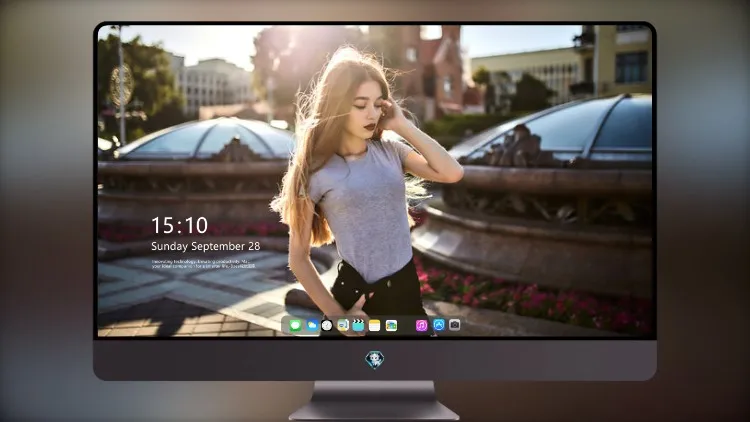Image resolution: width=750 pixels, height=422 pixels.
Task: Click the empty gap in the dock
Action: [x=407, y=325]
